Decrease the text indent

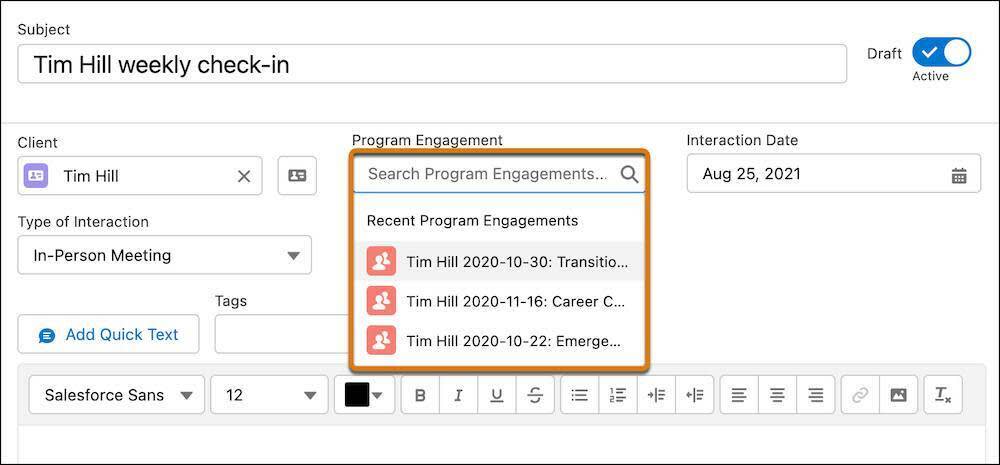pos(695,395)
